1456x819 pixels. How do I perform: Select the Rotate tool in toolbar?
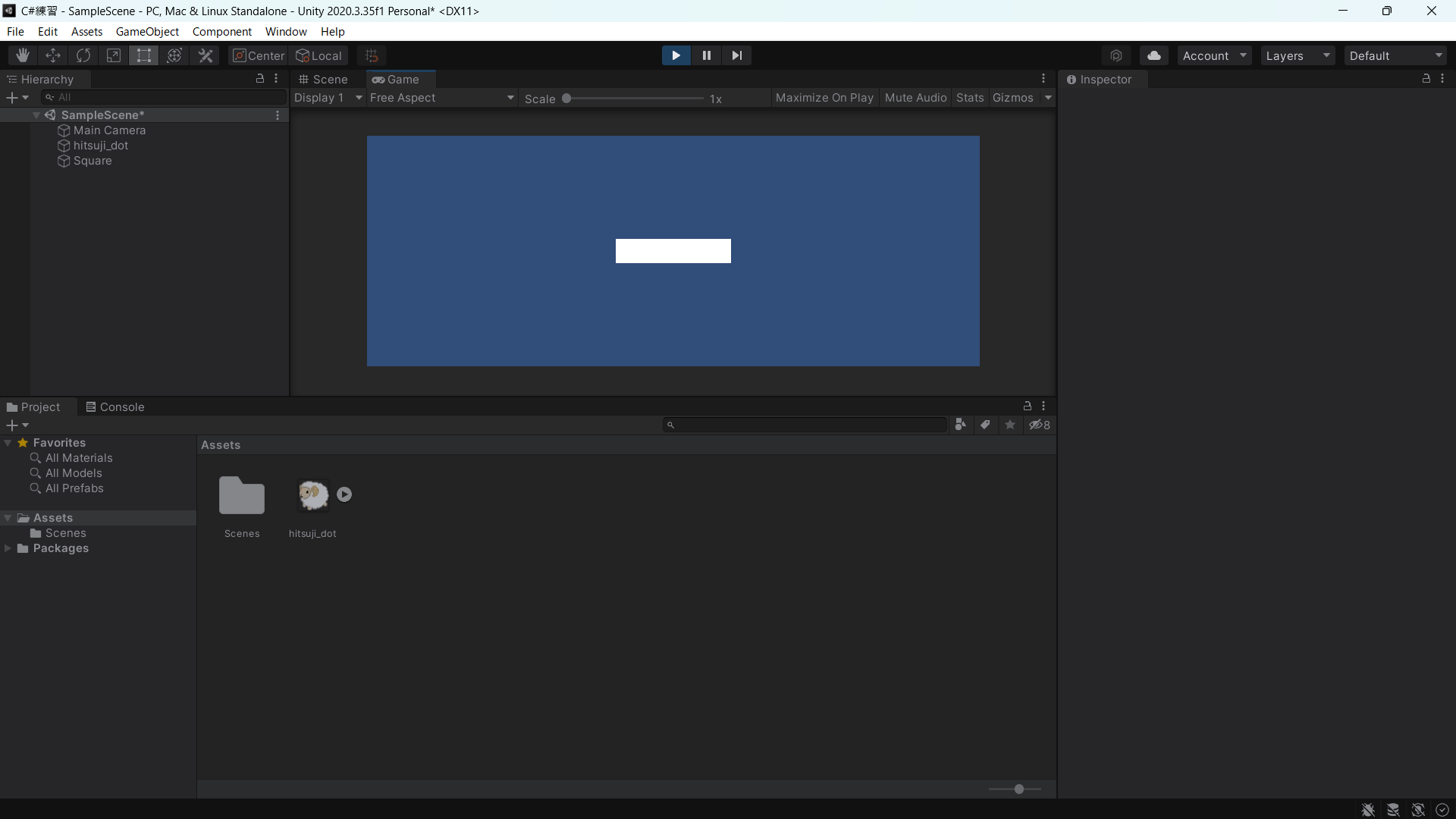pyautogui.click(x=83, y=55)
